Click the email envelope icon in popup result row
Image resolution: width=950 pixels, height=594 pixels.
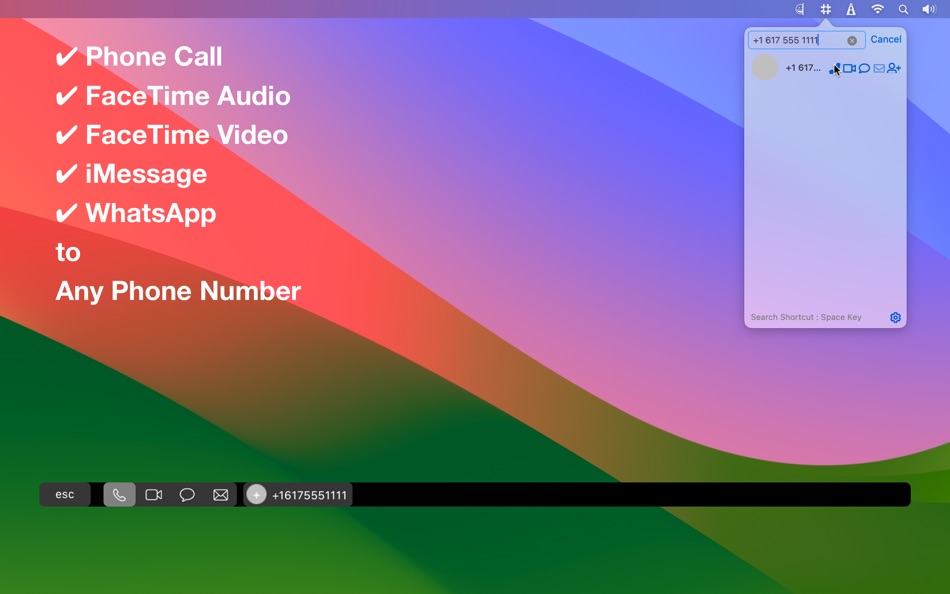point(879,68)
